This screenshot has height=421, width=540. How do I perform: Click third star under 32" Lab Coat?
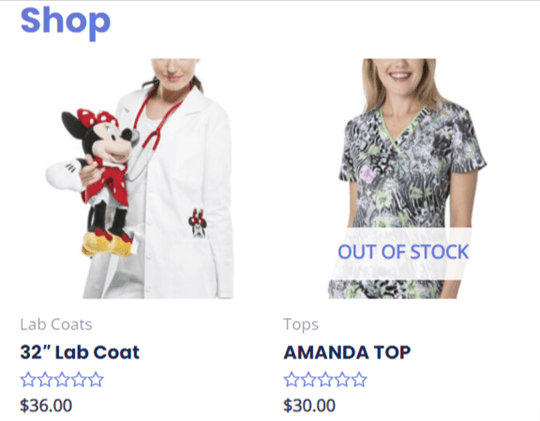[62, 379]
